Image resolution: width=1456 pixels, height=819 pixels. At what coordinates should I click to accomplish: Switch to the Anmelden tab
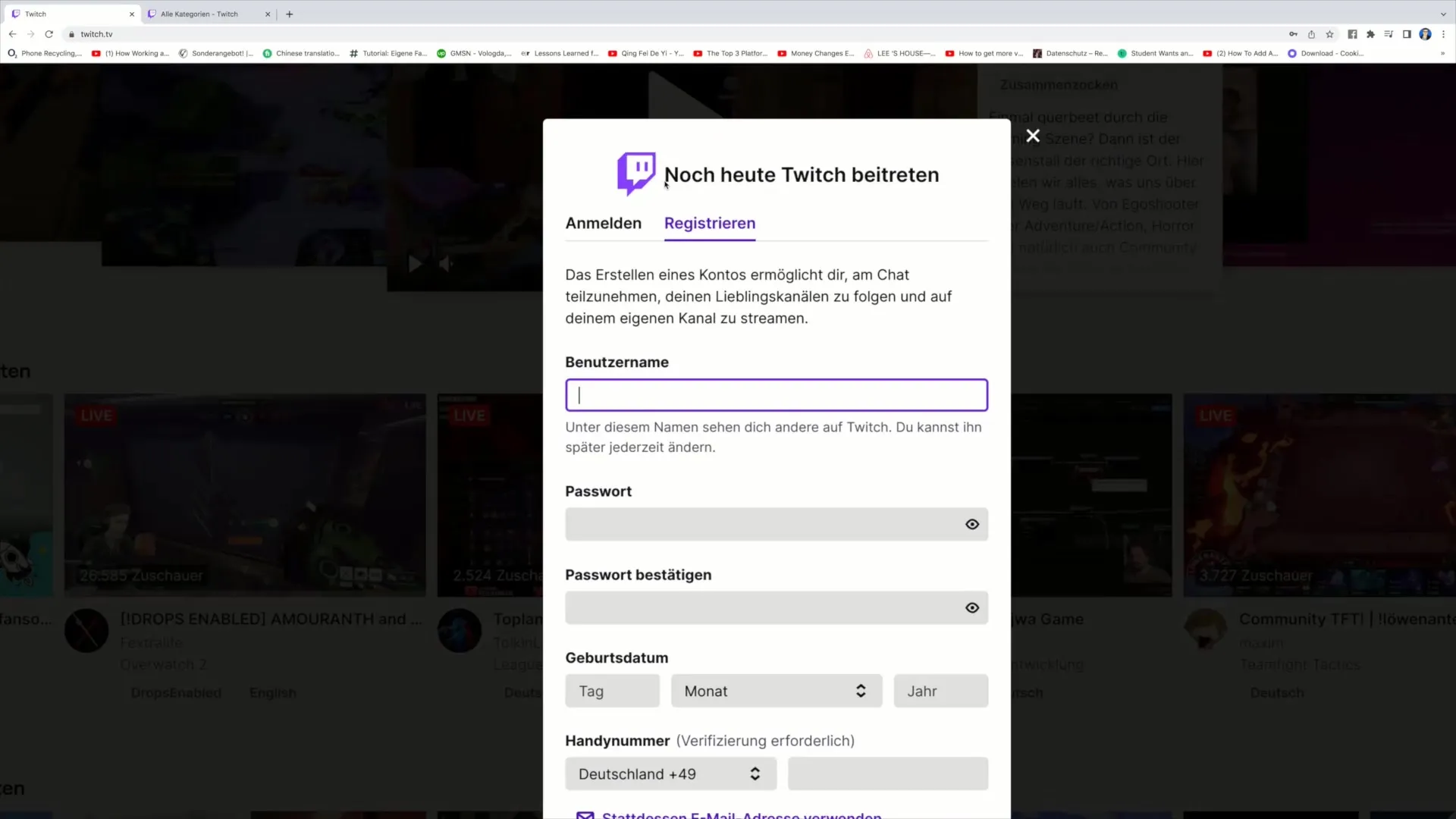pyautogui.click(x=604, y=223)
